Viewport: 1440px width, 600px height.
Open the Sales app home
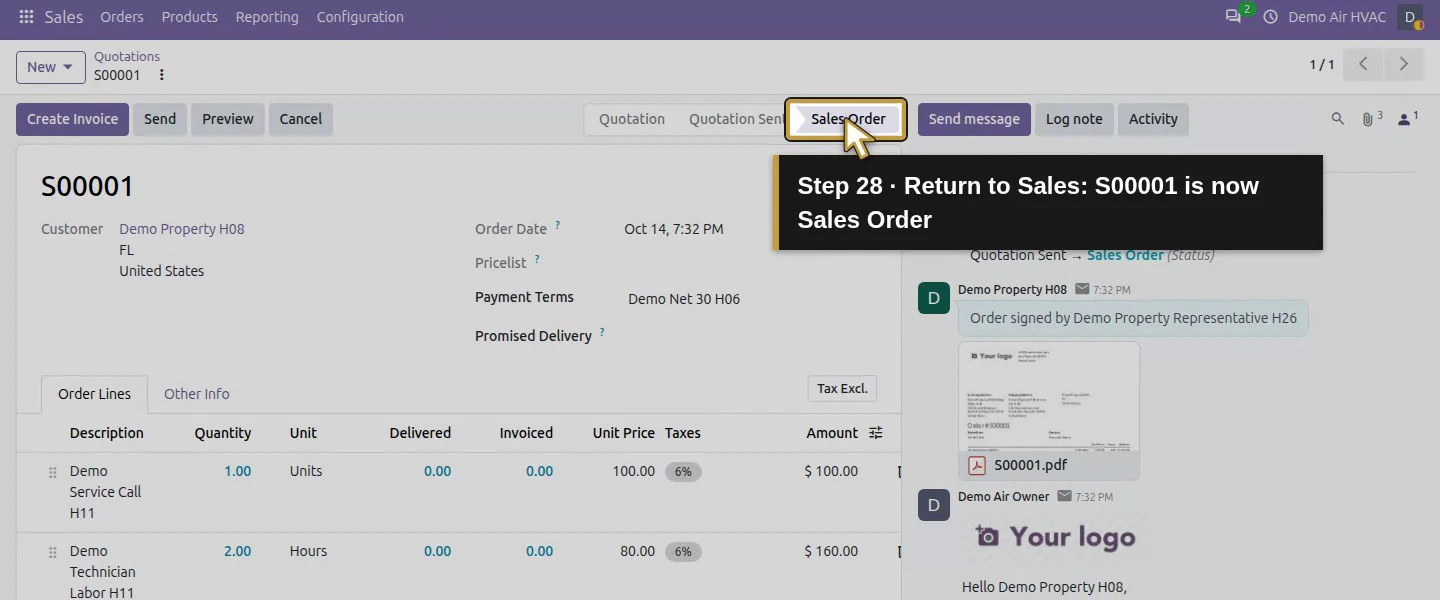[x=64, y=17]
